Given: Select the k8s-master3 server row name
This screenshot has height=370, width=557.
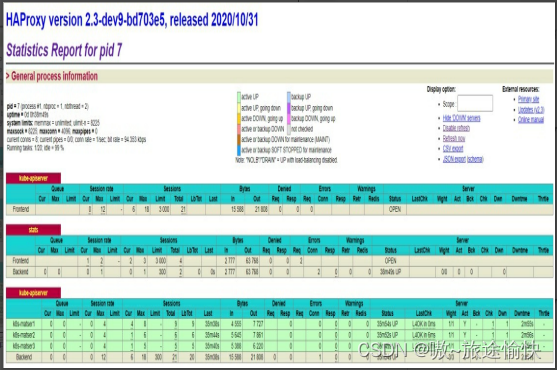Looking at the screenshot, I should point(24,346).
